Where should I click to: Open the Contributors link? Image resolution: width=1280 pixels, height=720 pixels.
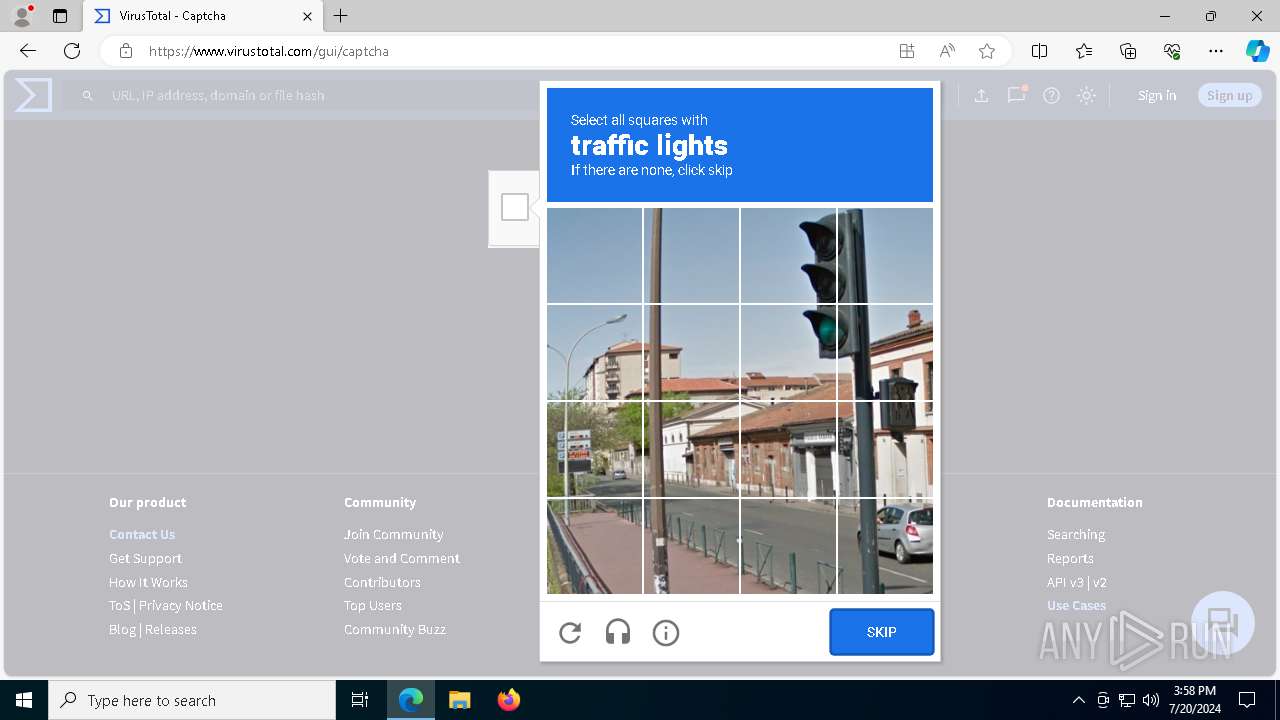point(382,582)
